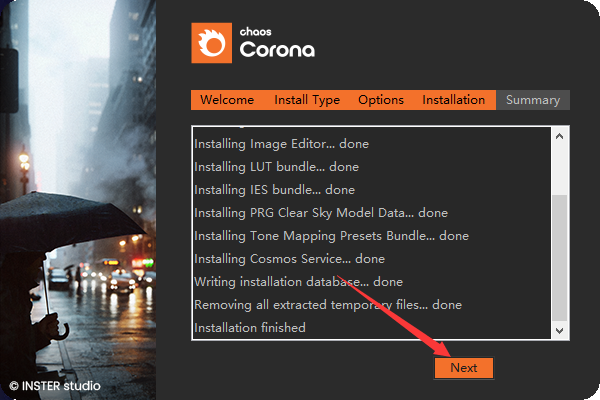The width and height of the screenshot is (600, 400).
Task: Click the orange Corona logo icon
Action: pyautogui.click(x=211, y=44)
